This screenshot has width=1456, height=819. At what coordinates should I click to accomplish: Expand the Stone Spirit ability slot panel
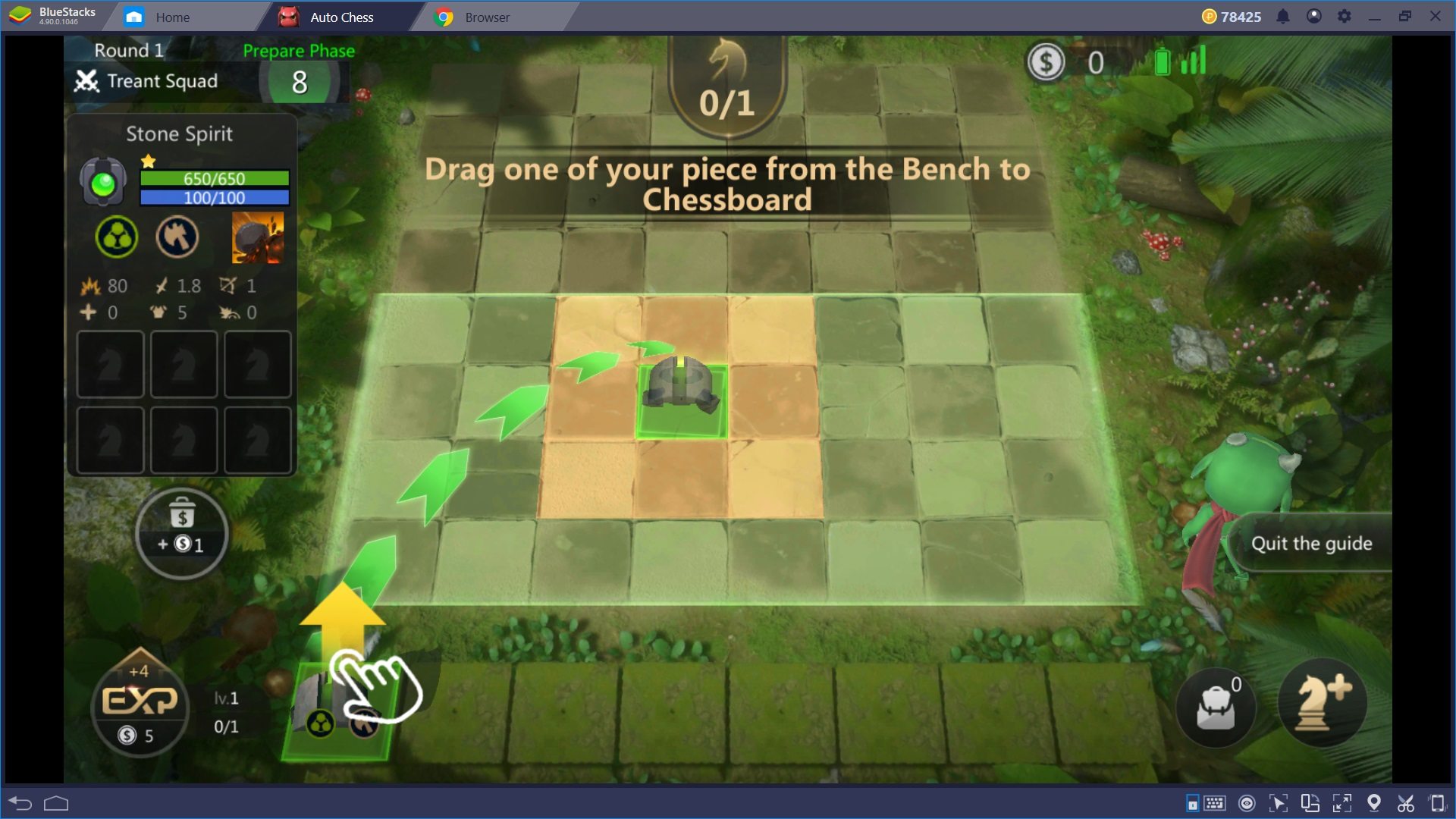tap(256, 239)
